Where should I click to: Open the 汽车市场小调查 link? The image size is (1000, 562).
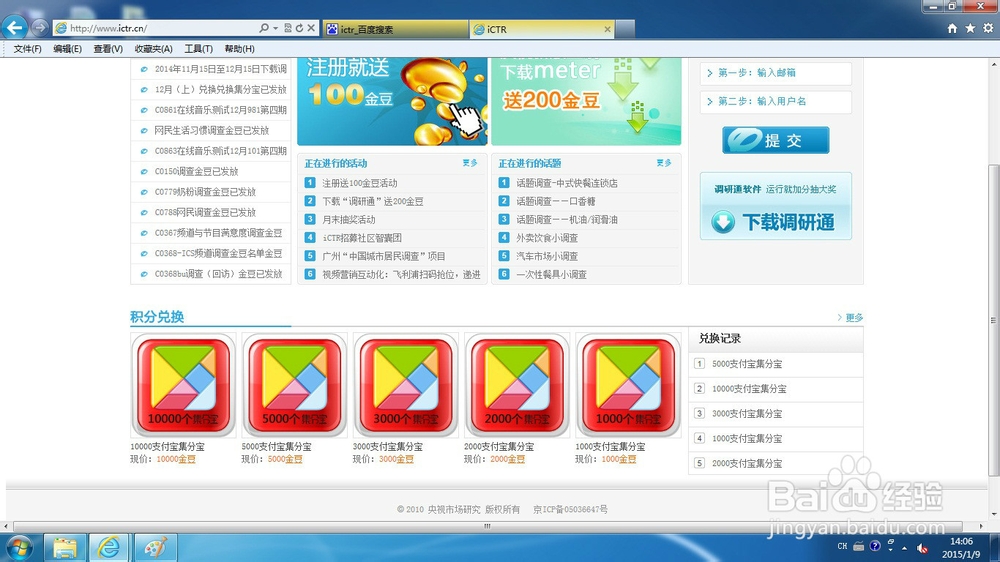tap(547, 256)
